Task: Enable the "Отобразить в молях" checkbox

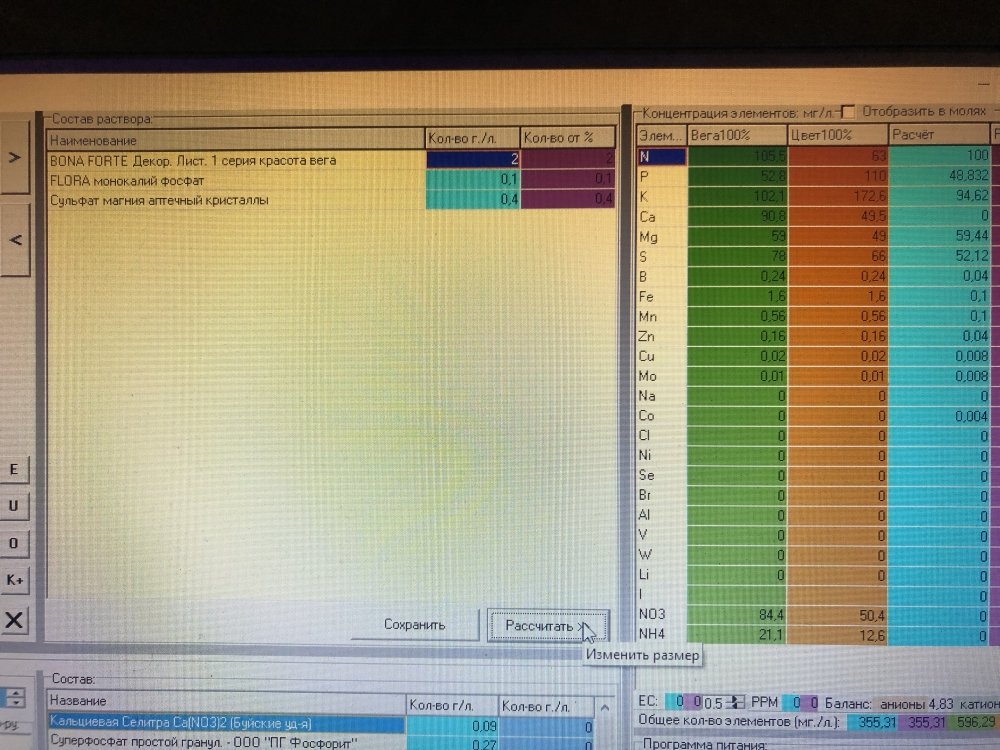Action: point(848,111)
